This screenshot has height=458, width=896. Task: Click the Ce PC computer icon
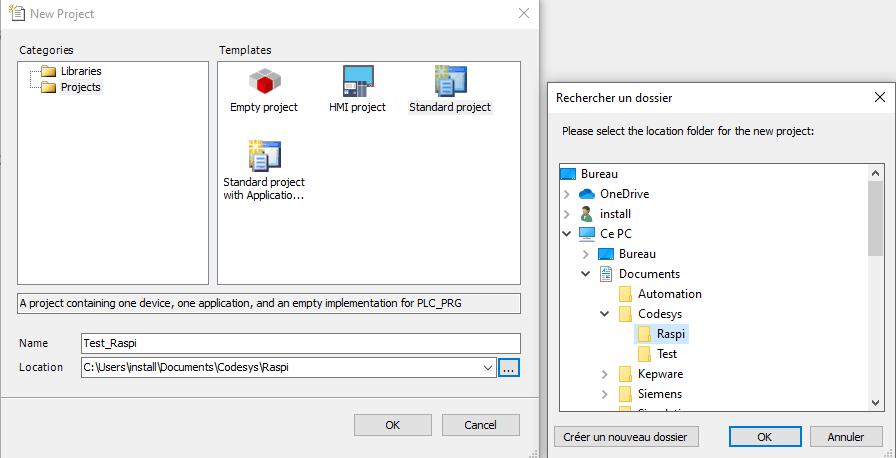587,234
